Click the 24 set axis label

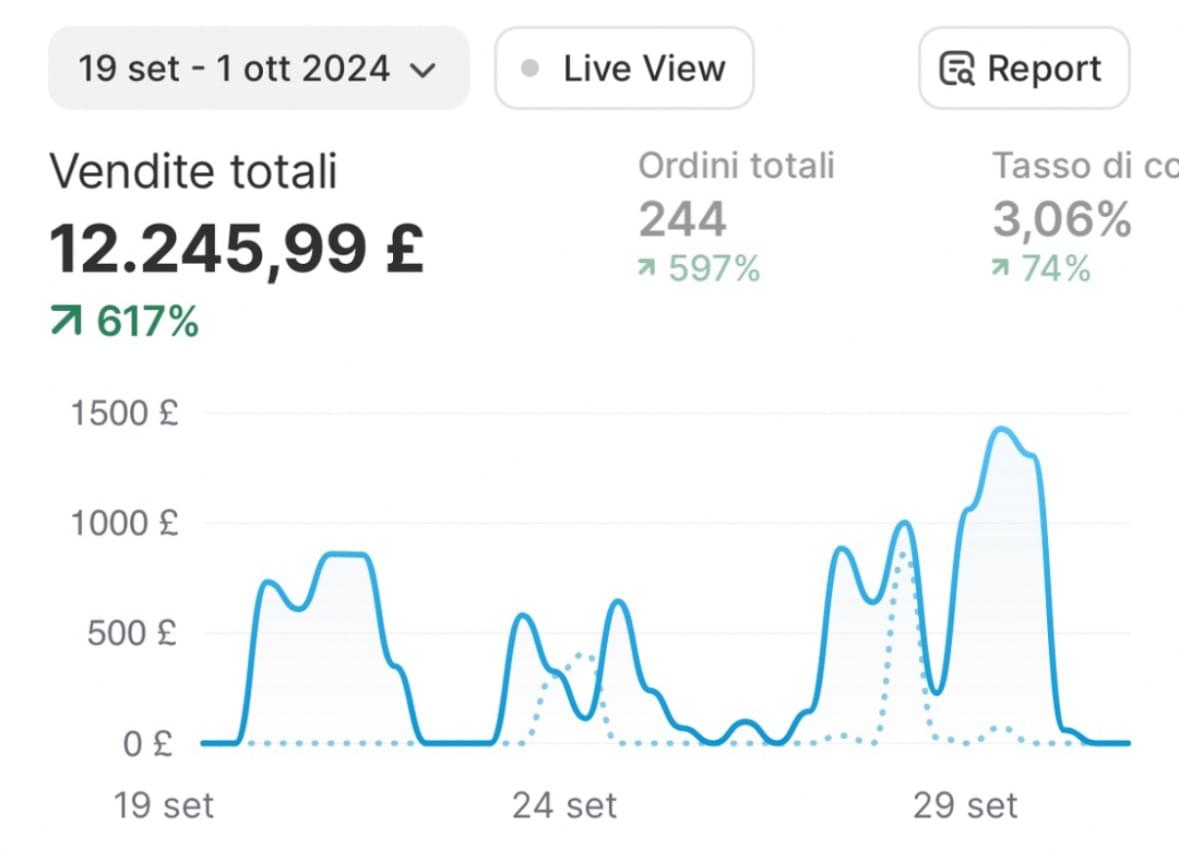[x=565, y=805]
